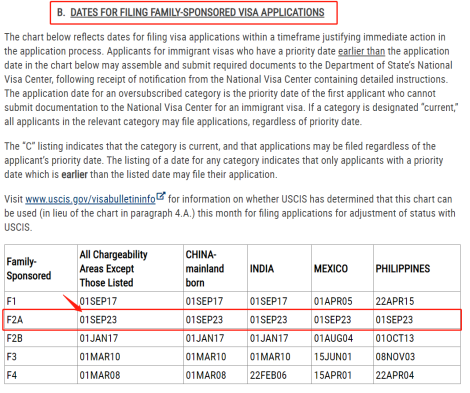Click the external link icon after visabulletininfo
The width and height of the screenshot is (470, 393).
[161, 196]
